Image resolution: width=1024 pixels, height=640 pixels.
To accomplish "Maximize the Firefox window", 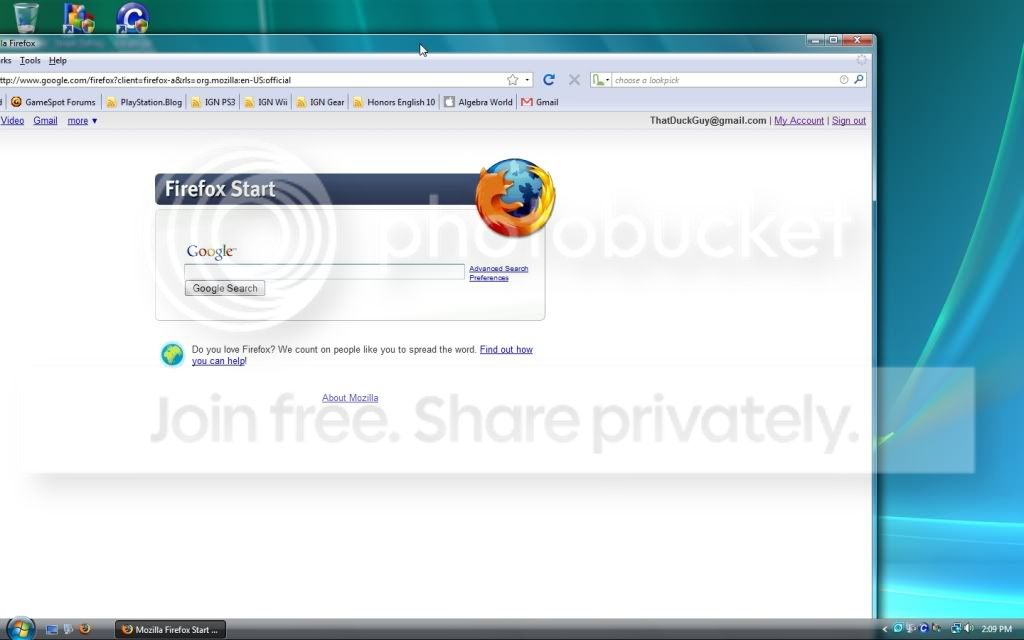I will (x=833, y=40).
